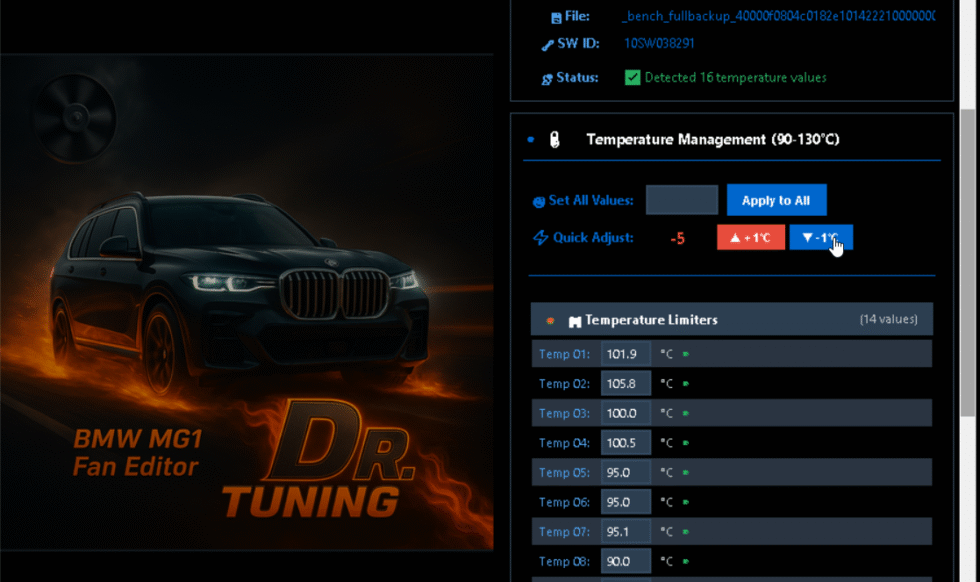
Task: Click the Temp 02 value field showing 105.8
Action: click(x=625, y=384)
